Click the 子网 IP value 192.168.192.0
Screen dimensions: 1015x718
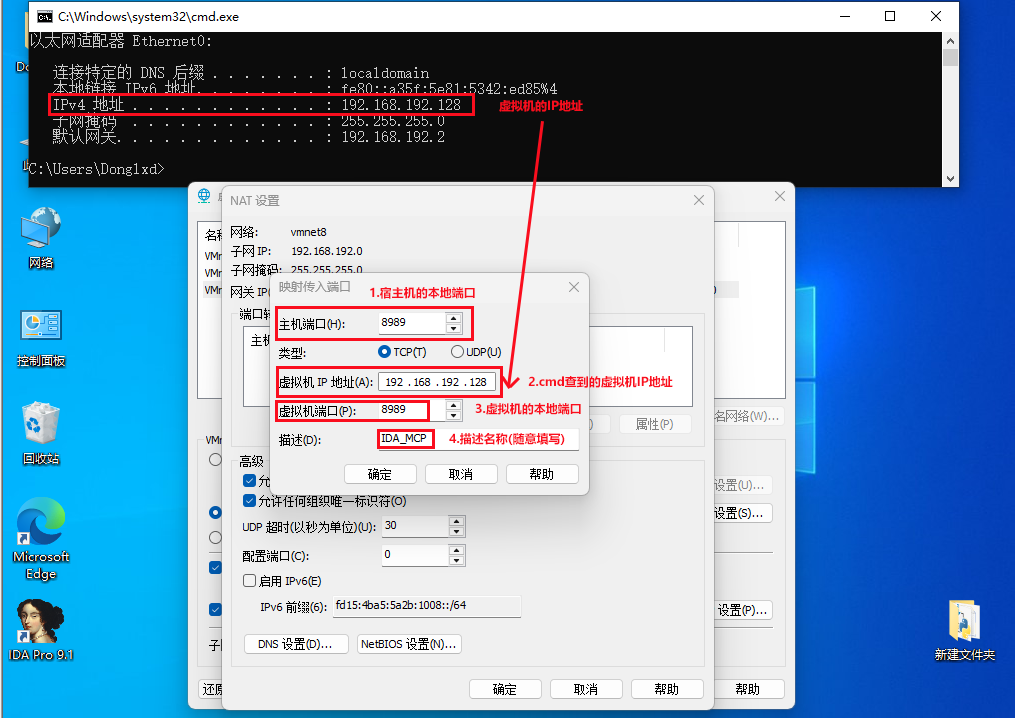pos(326,251)
